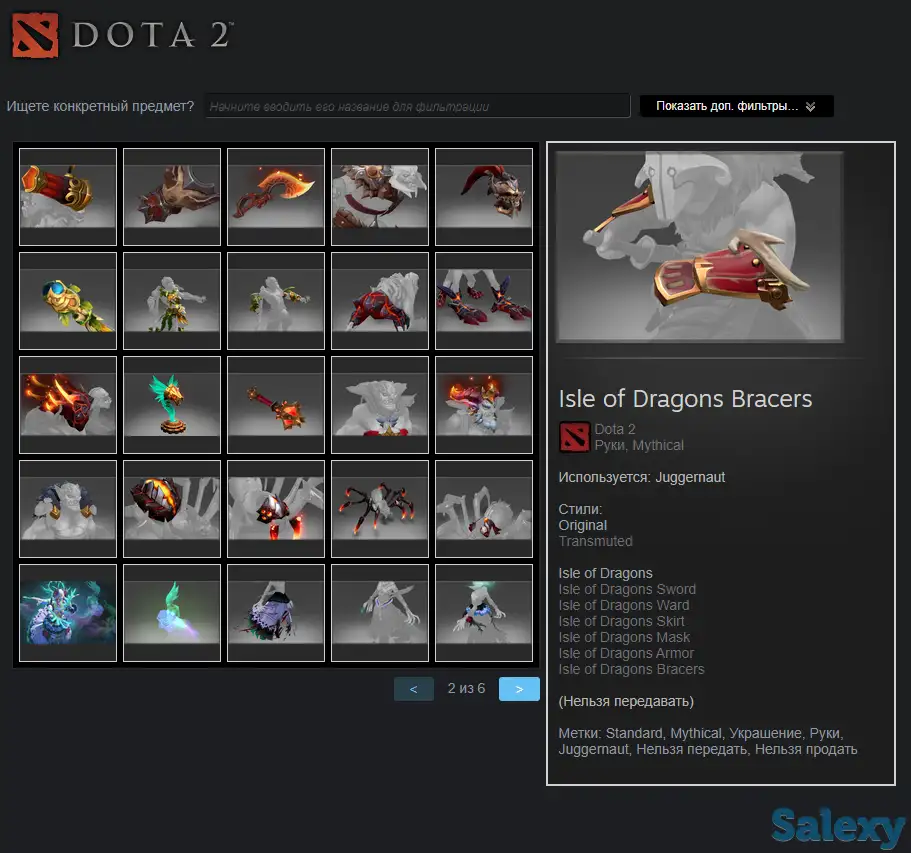Select the grey spider with small red mandibles

coord(484,508)
